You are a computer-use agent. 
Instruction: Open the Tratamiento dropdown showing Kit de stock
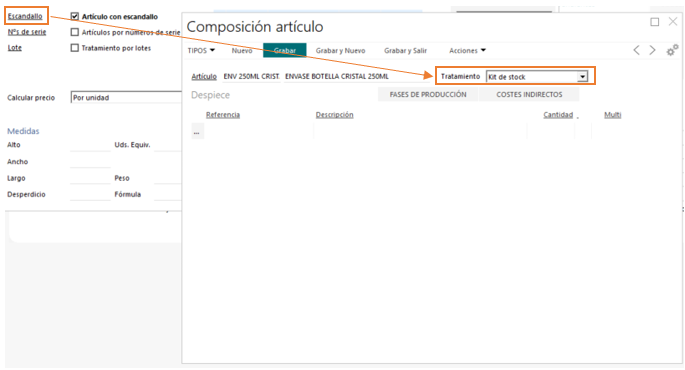(582, 77)
